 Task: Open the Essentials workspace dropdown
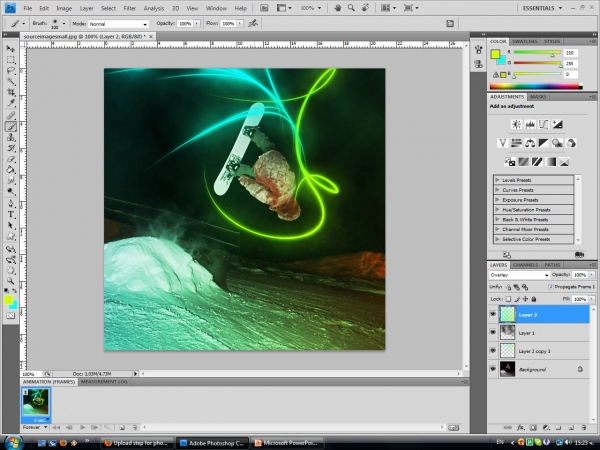(x=542, y=8)
